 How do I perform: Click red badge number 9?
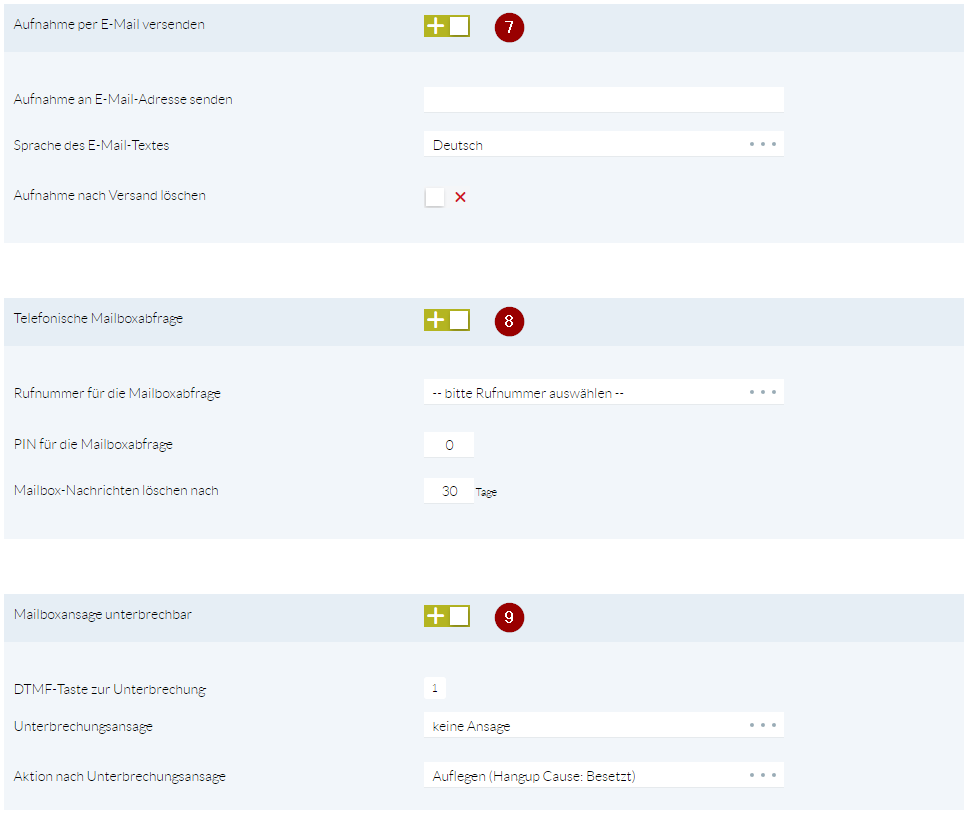tap(509, 617)
